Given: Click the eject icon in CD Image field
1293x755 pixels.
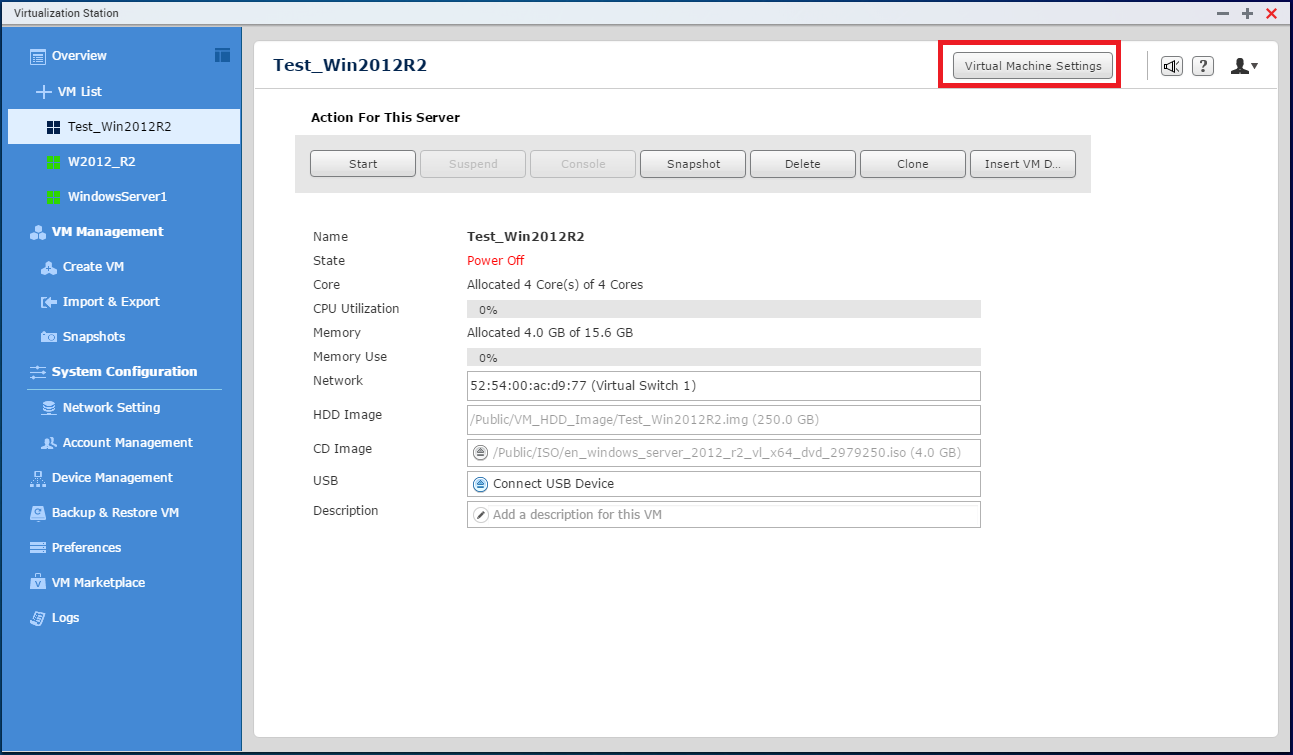Looking at the screenshot, I should click(480, 453).
